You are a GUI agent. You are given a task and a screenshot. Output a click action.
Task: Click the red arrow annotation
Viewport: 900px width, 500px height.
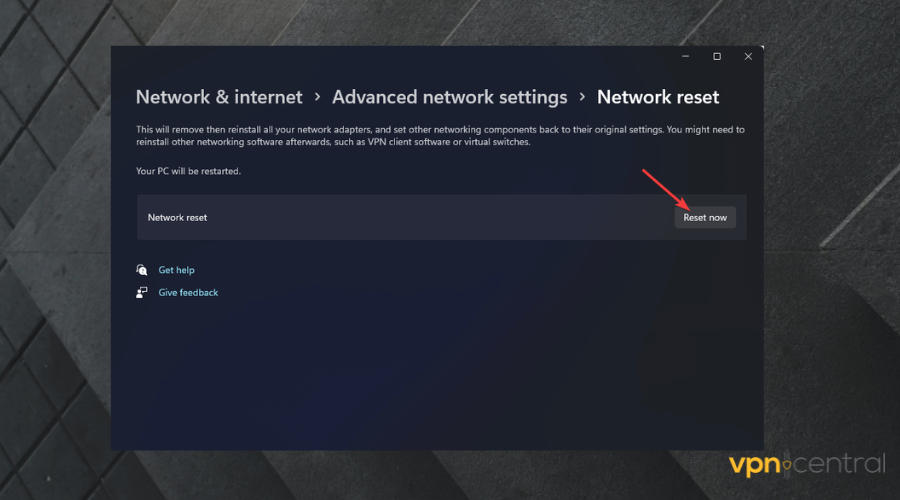(663, 190)
